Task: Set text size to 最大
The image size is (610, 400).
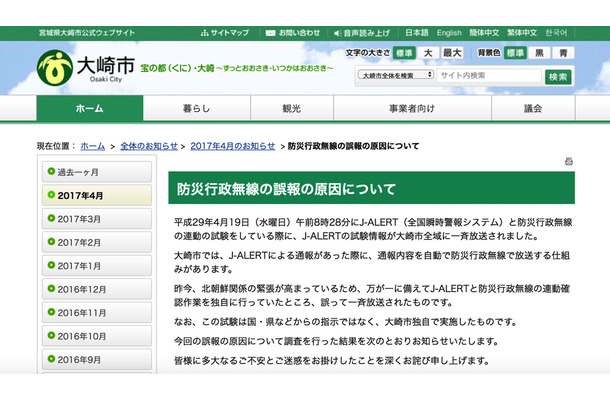Action: [452, 53]
